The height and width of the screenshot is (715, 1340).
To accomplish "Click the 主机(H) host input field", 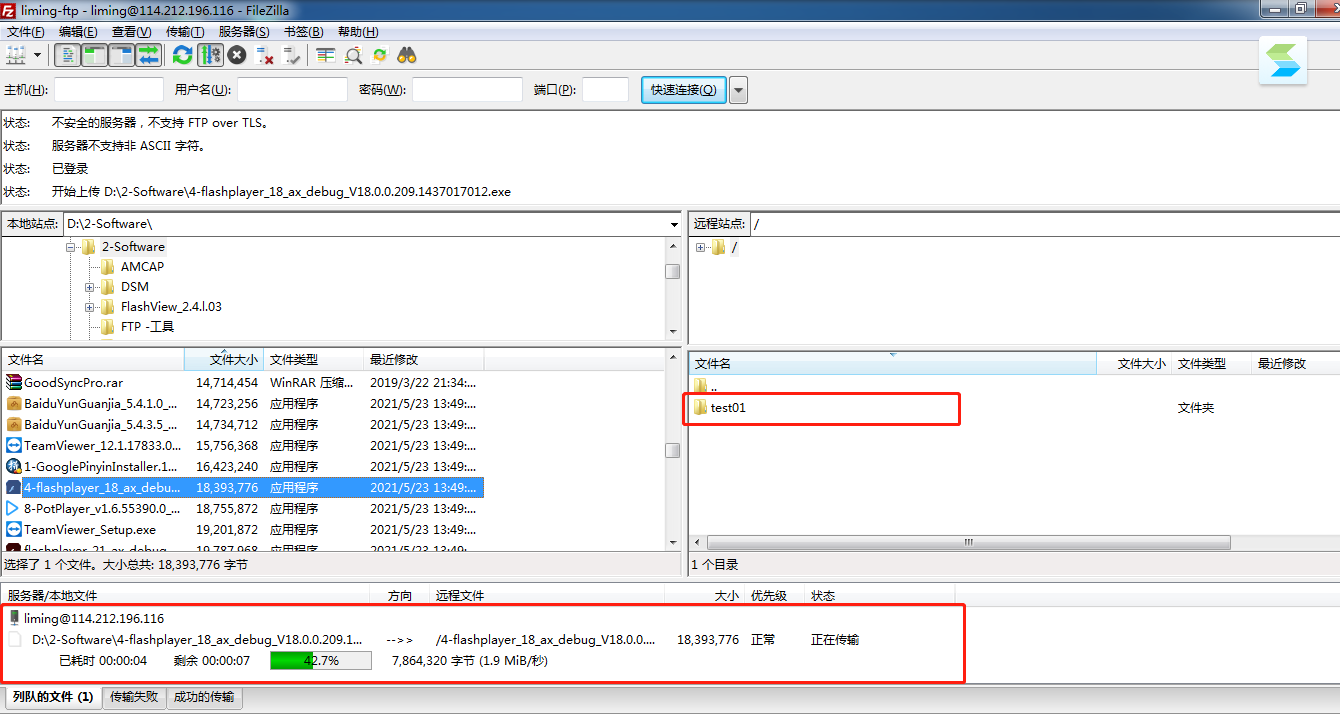I will point(108,90).
